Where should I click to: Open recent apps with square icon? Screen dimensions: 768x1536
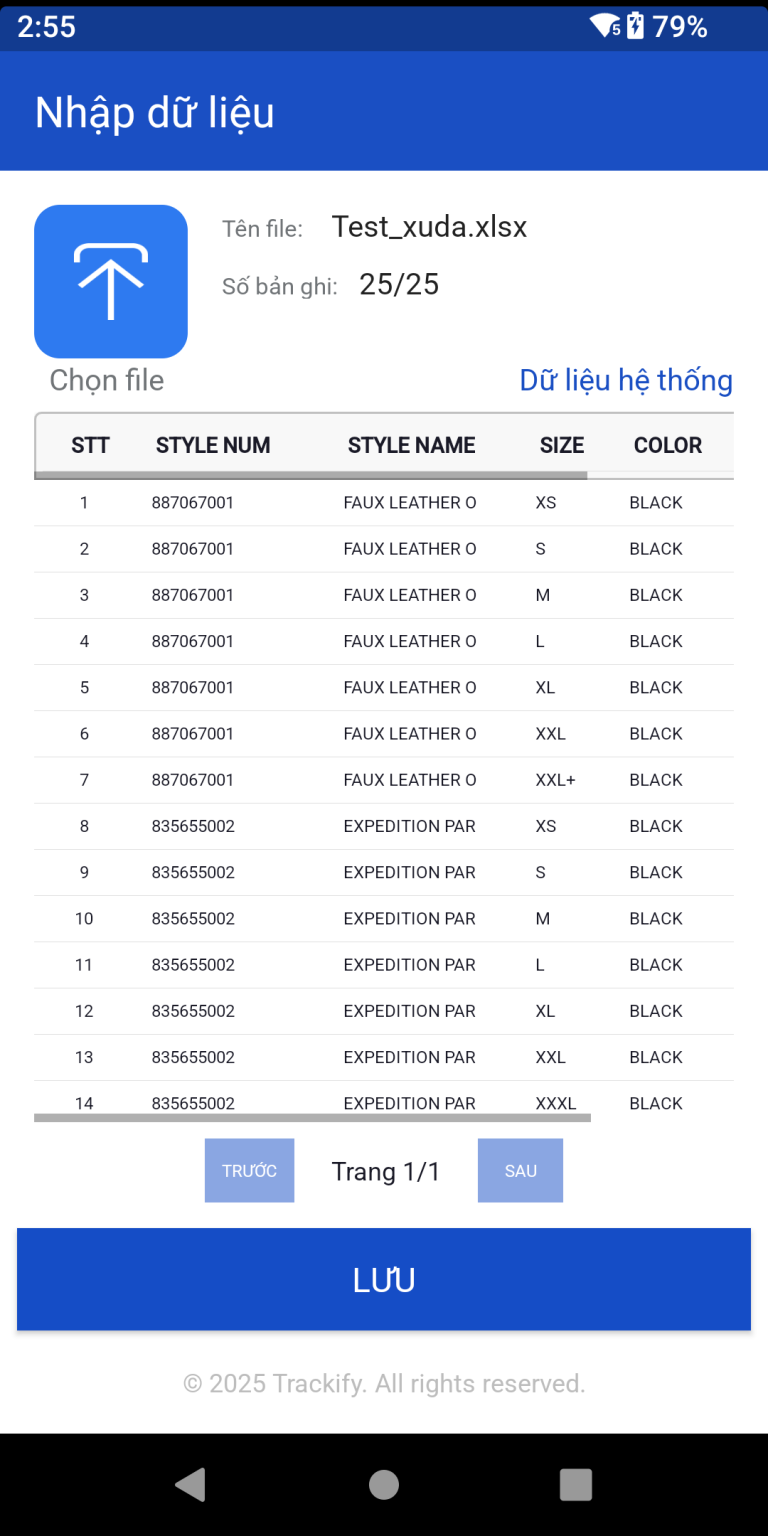[575, 1484]
